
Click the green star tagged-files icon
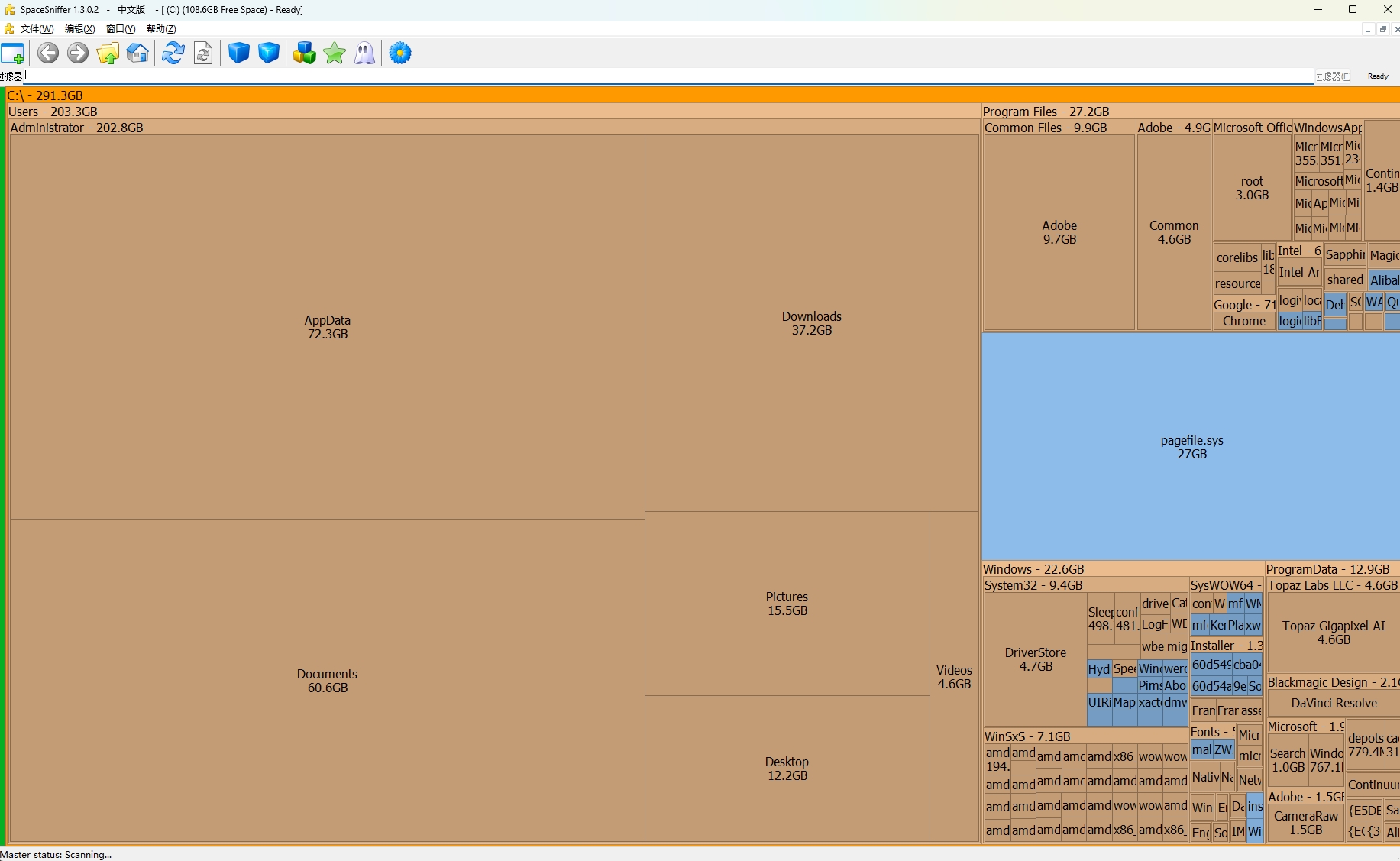335,53
